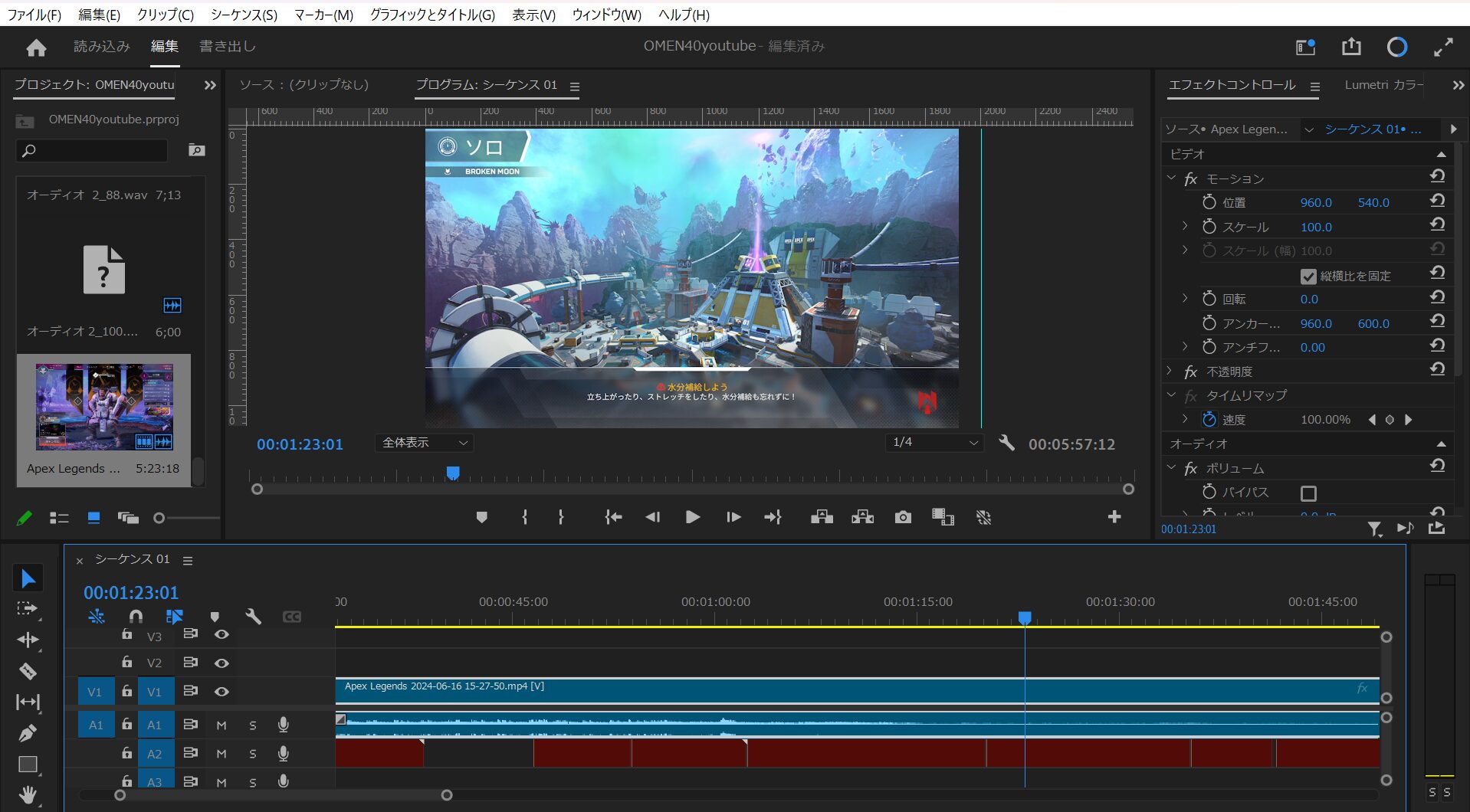
Task: Open timeline display settings wrench
Action: (253, 616)
